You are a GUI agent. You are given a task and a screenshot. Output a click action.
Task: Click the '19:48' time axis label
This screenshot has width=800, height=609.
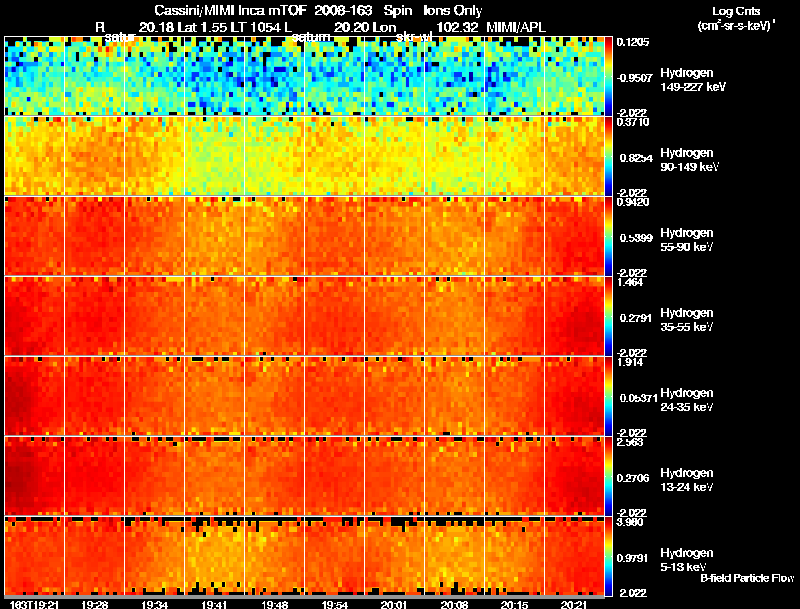point(274,604)
